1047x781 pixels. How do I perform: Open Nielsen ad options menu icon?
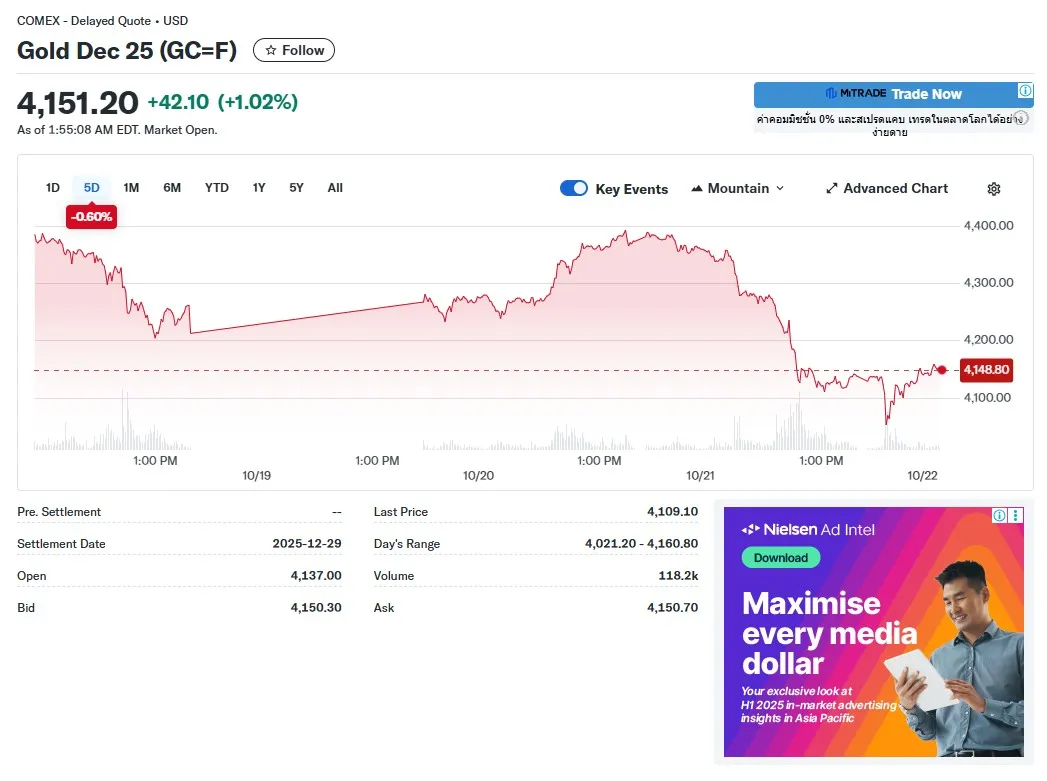[x=1016, y=515]
